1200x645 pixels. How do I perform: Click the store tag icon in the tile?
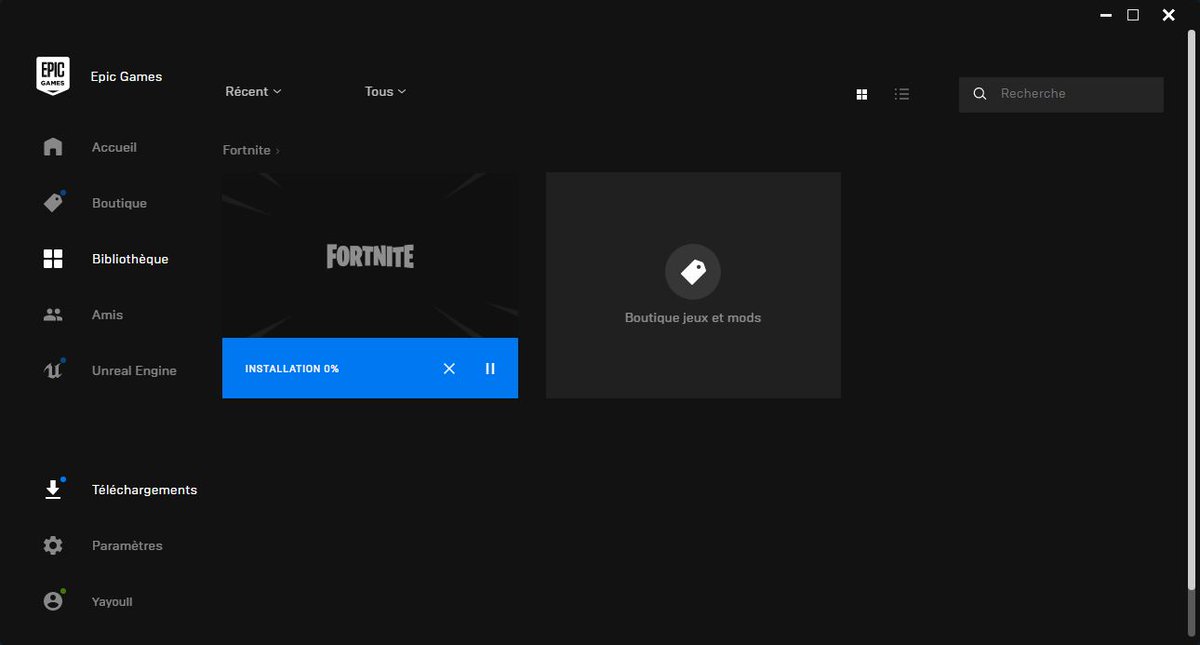[x=693, y=272]
